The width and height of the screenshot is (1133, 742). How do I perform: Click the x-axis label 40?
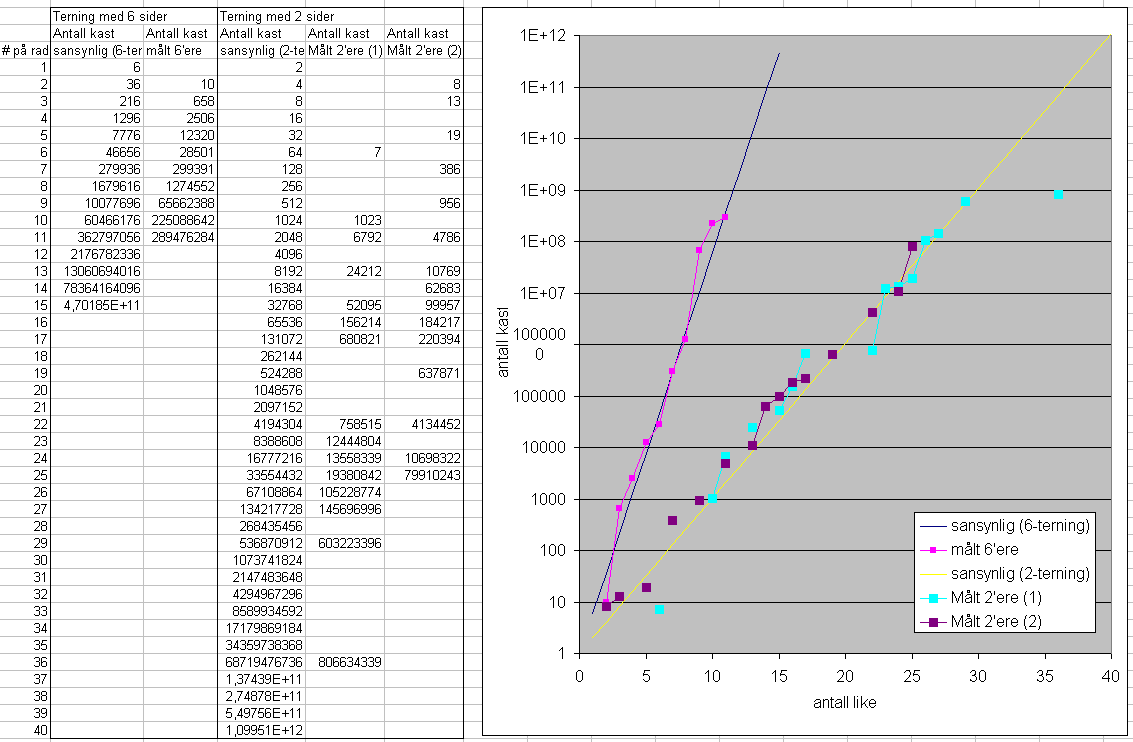coord(1111,676)
